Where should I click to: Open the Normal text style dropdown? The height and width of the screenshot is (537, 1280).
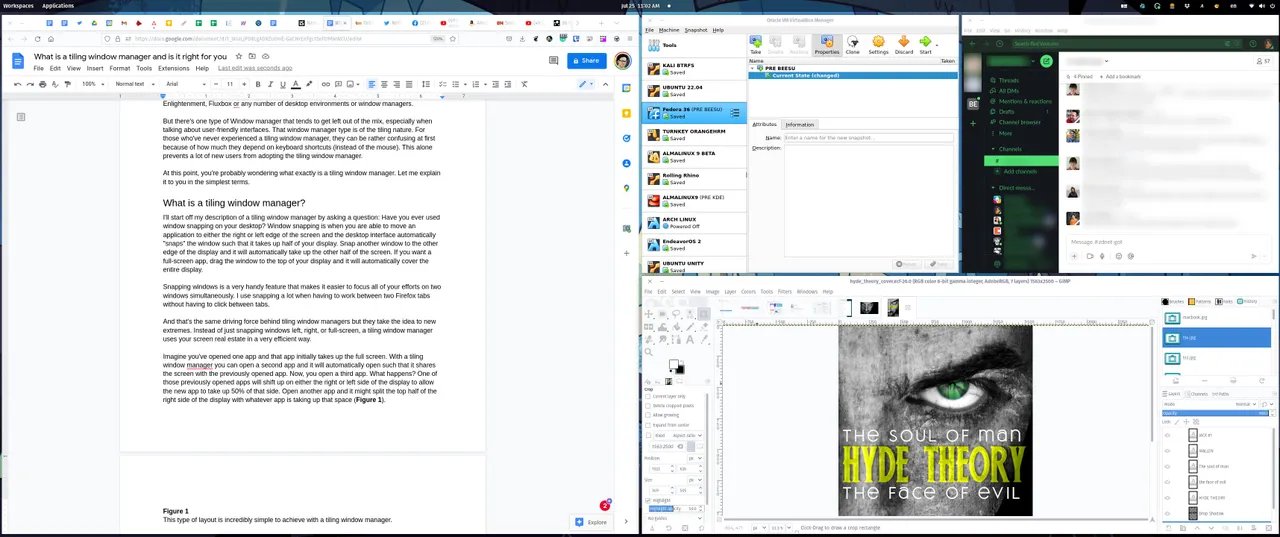point(135,84)
